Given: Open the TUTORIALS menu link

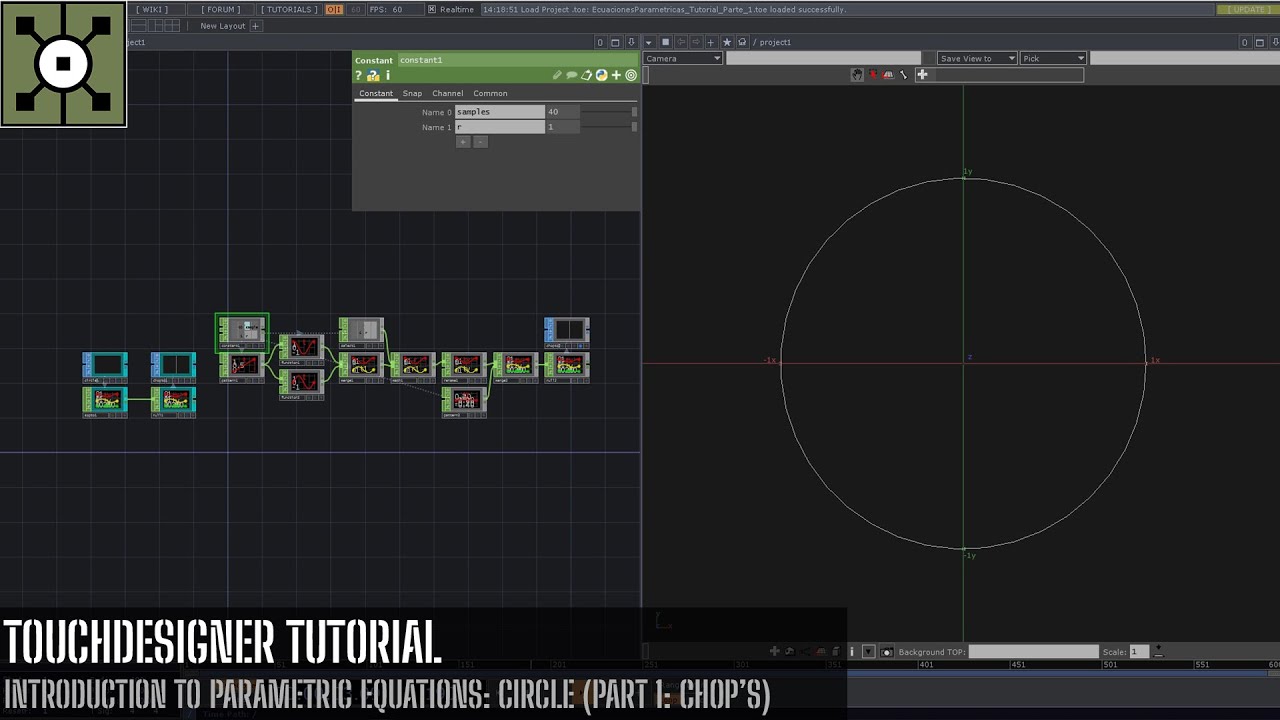Looking at the screenshot, I should [290, 9].
